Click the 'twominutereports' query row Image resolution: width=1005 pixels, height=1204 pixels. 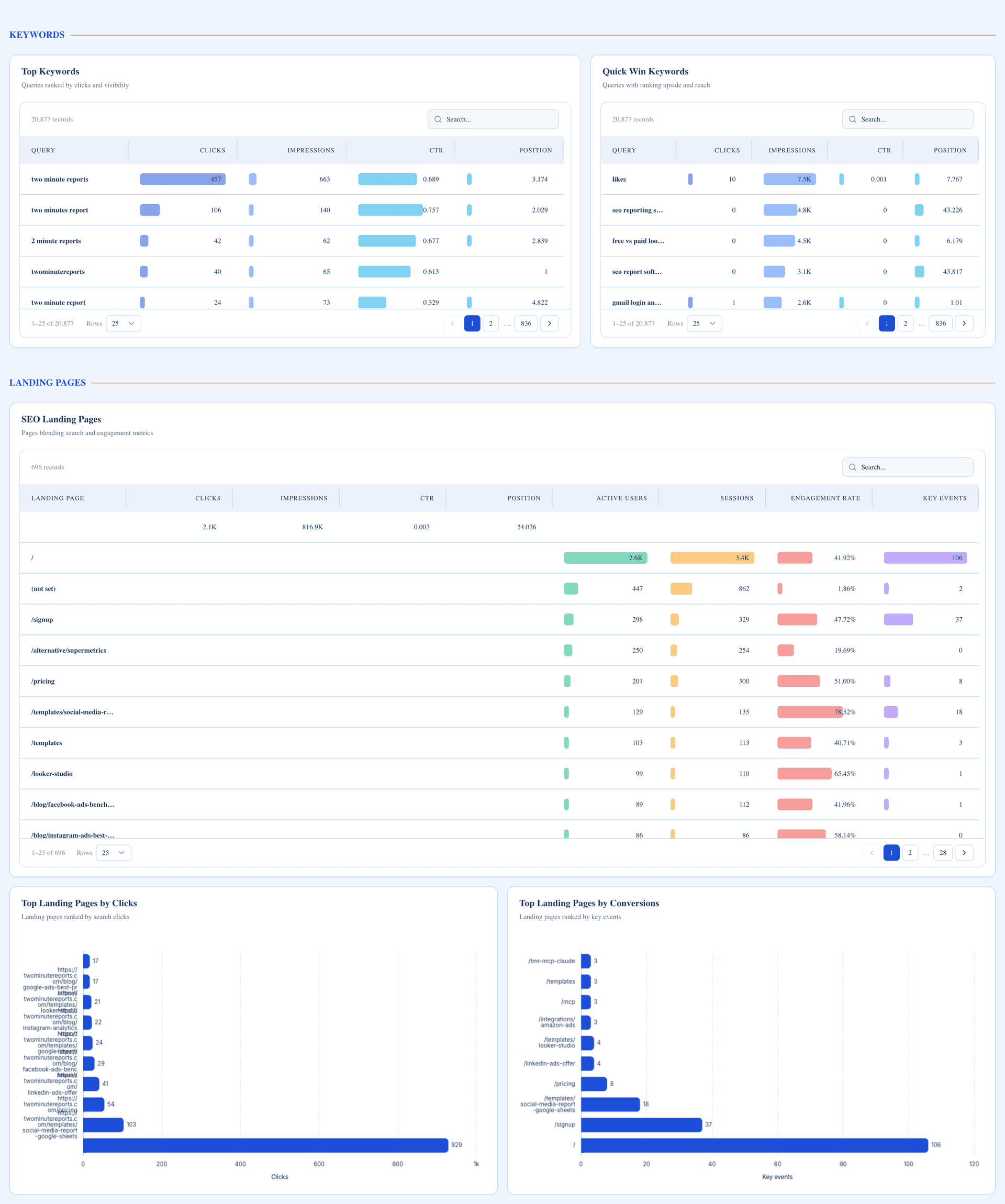point(292,272)
